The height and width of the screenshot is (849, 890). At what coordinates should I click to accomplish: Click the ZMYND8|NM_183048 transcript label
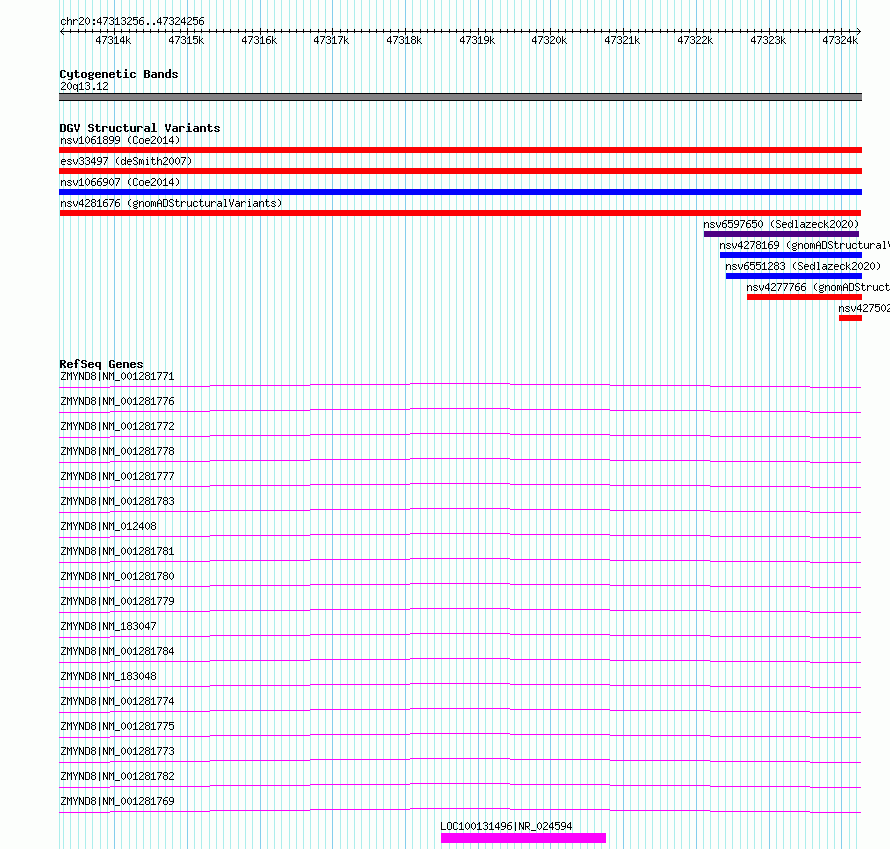(108, 676)
